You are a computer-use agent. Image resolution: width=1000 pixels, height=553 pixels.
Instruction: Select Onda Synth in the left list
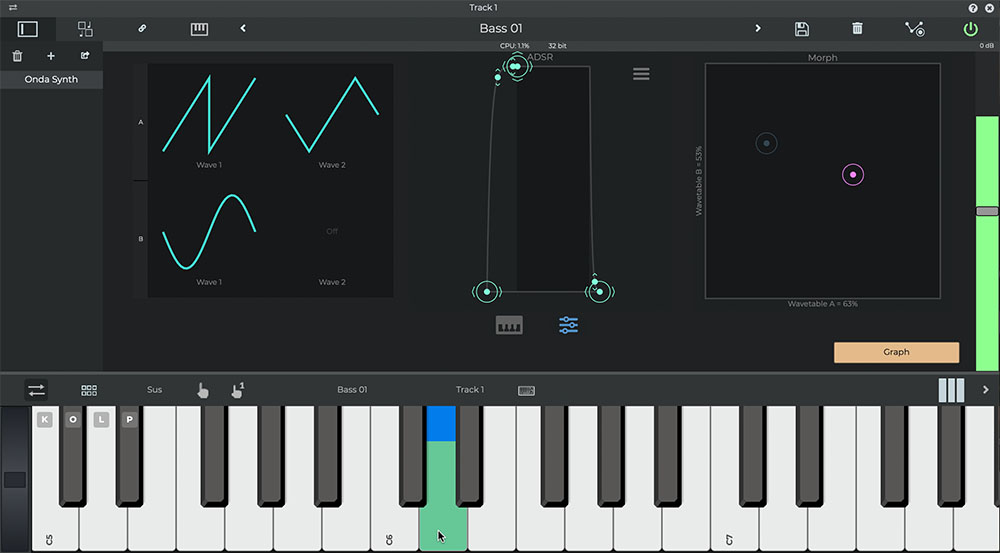click(x=51, y=79)
